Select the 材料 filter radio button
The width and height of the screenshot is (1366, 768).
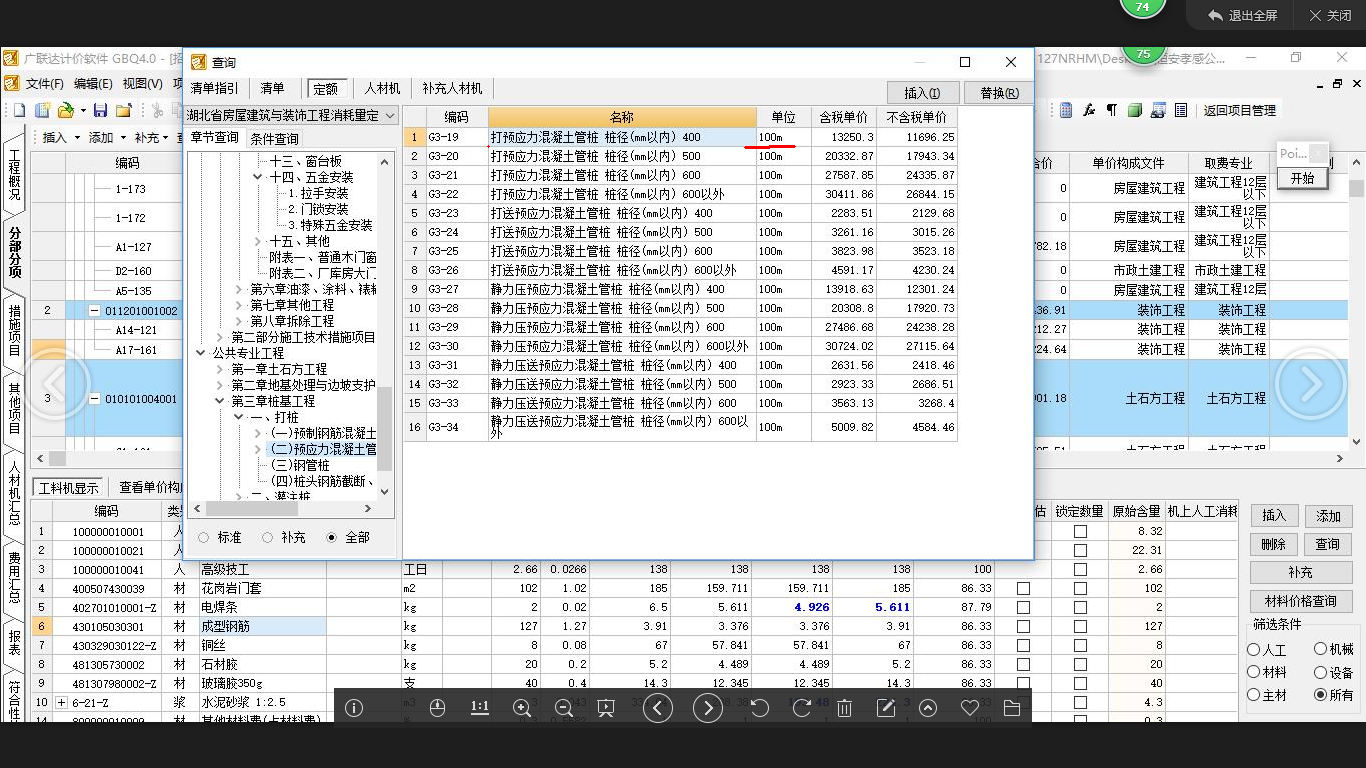point(1254,673)
